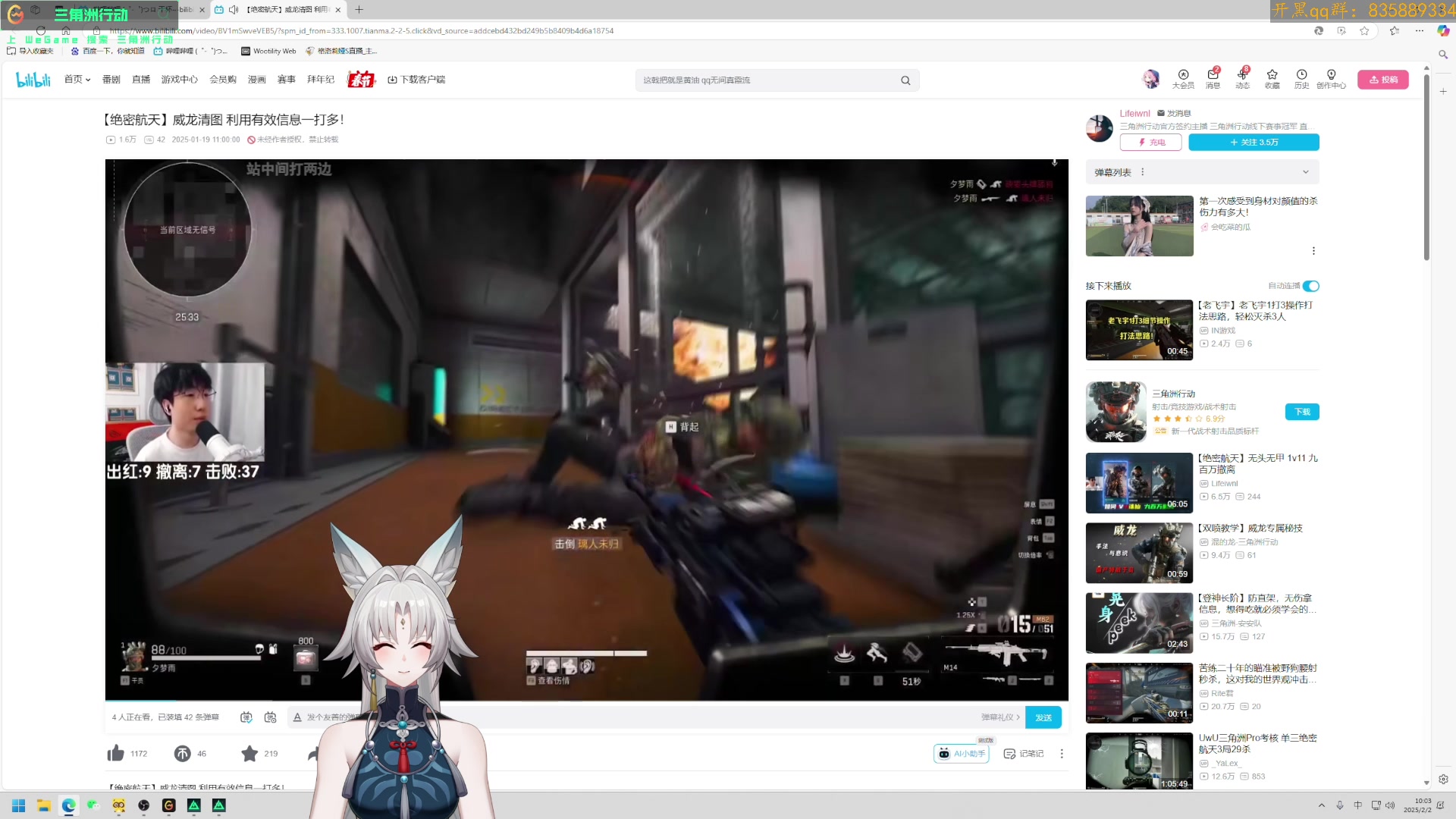Like the video with thumbs-up icon
The height and width of the screenshot is (819, 1456).
click(x=115, y=753)
